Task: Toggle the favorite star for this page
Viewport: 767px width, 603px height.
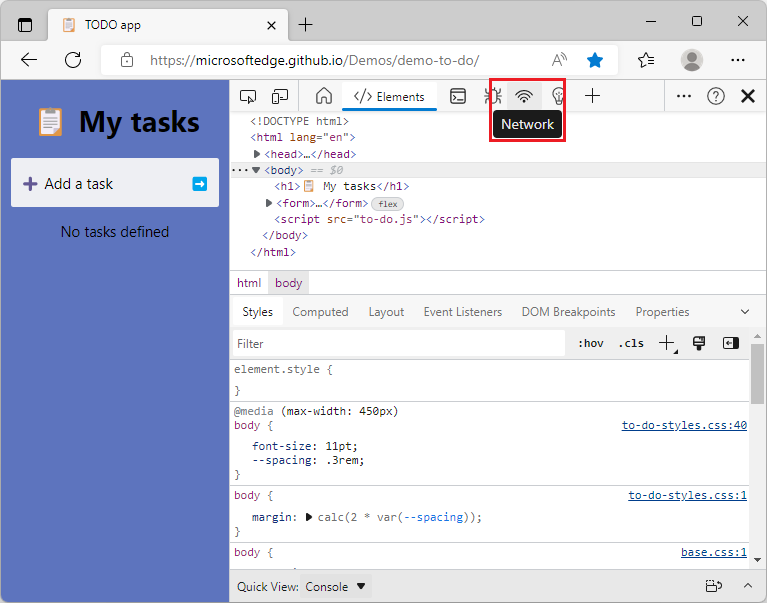Action: tap(595, 60)
